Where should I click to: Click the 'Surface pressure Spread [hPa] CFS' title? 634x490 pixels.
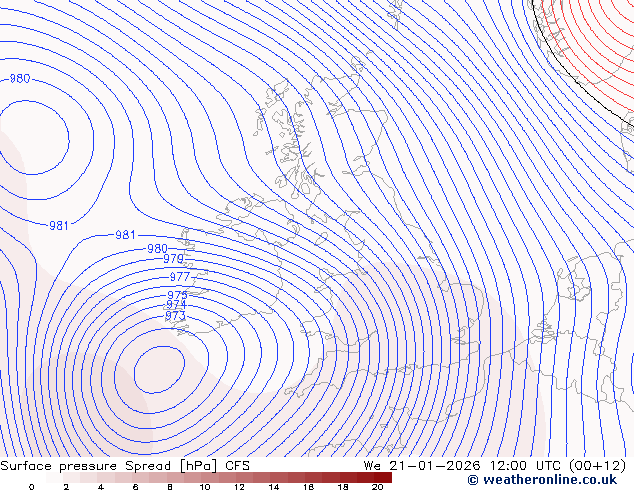125,466
